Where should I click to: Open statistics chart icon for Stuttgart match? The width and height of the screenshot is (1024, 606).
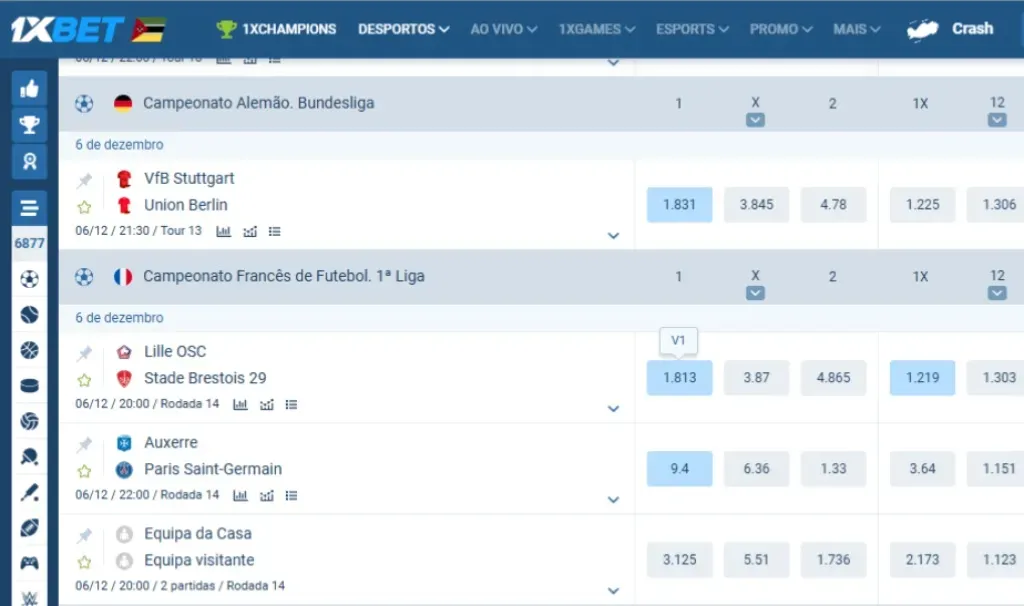click(x=225, y=231)
